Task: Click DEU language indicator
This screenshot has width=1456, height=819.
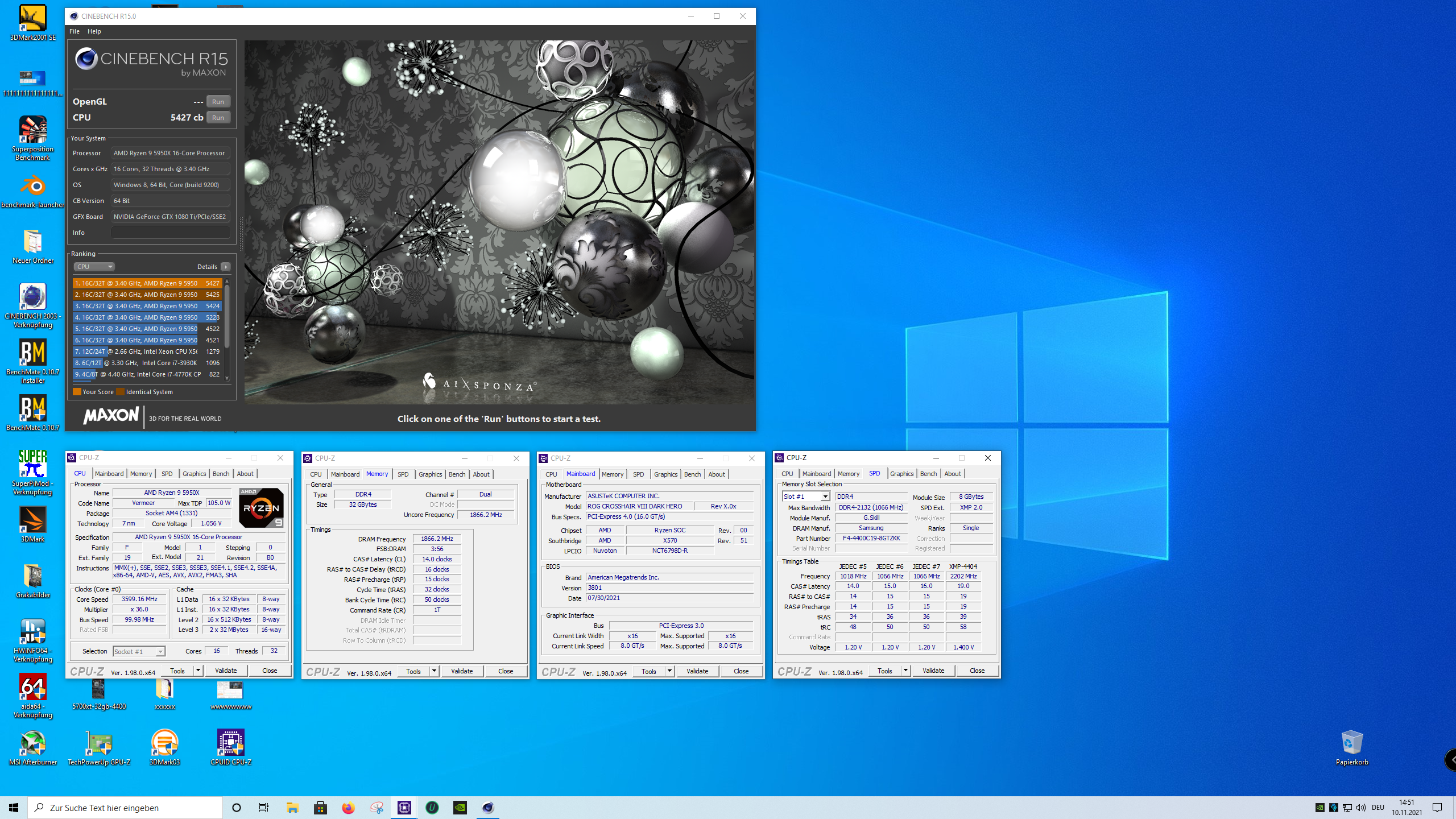Action: (x=1378, y=808)
